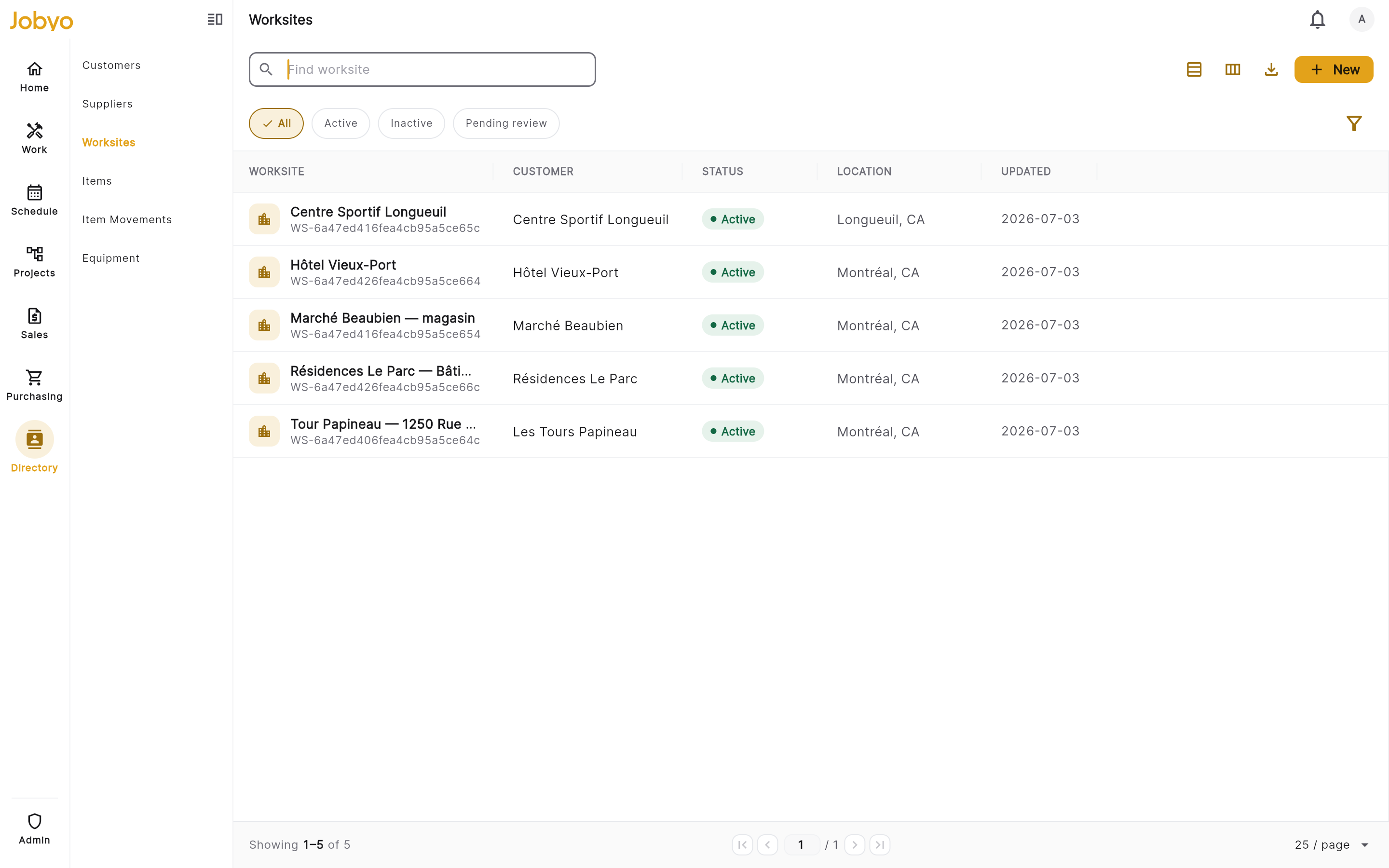
Task: Open Centre Sportif Longueuil worksite
Action: tap(368, 212)
